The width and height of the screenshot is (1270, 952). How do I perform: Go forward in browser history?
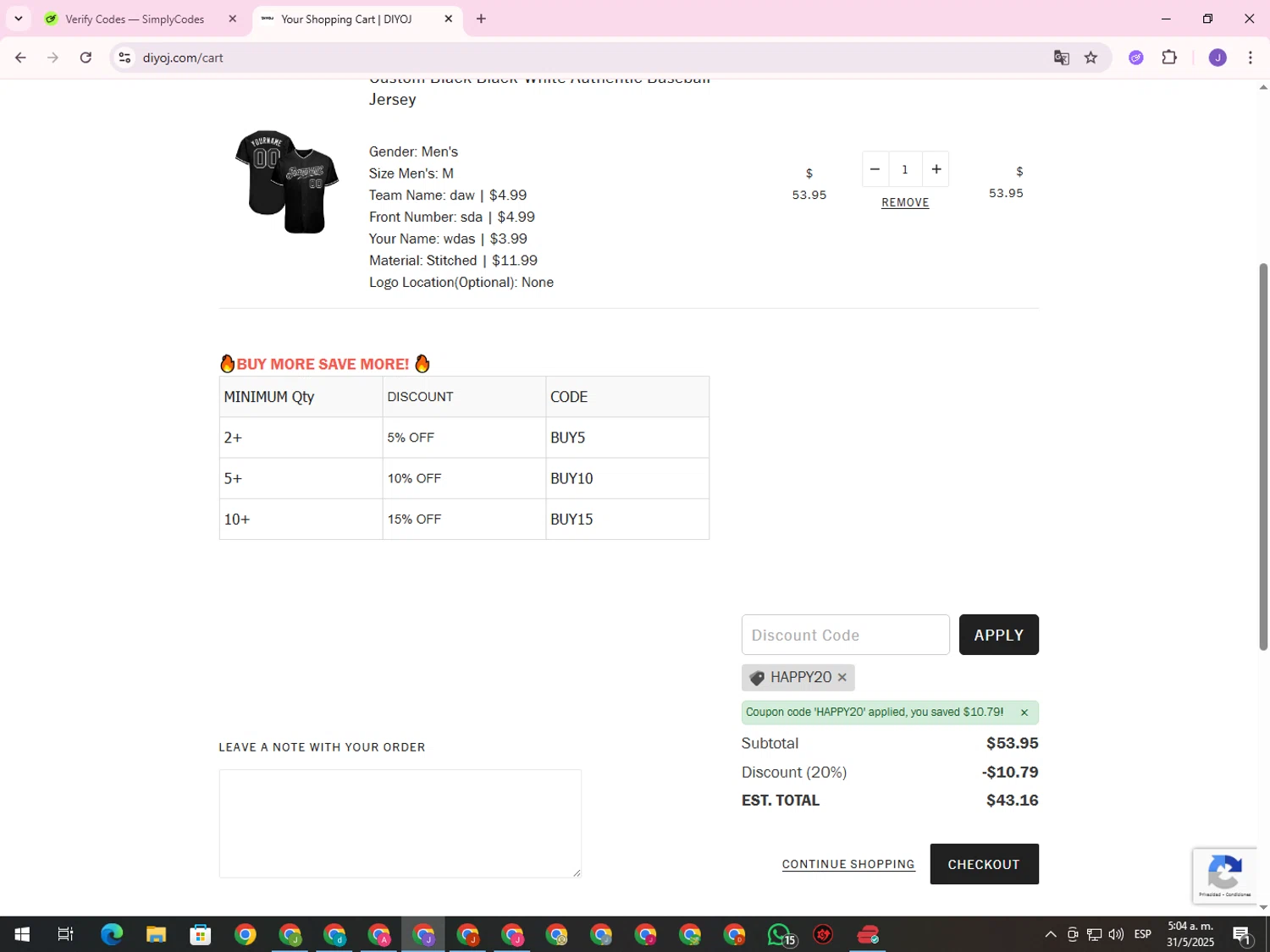tap(52, 58)
